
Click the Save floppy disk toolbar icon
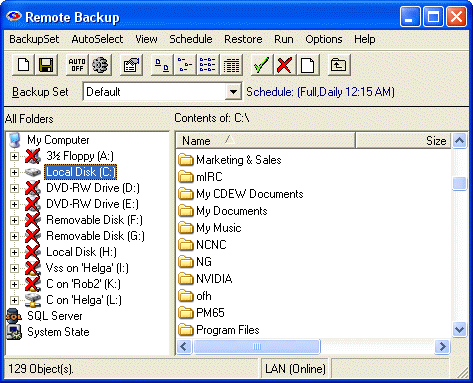point(46,65)
